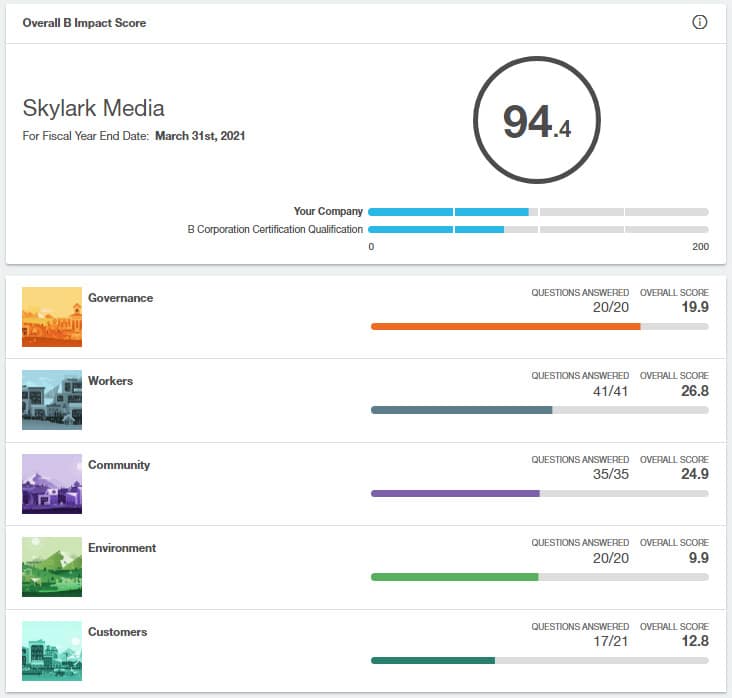Screen dimensions: 732x698
Task: Click Community questions answered 35/35
Action: tap(611, 474)
